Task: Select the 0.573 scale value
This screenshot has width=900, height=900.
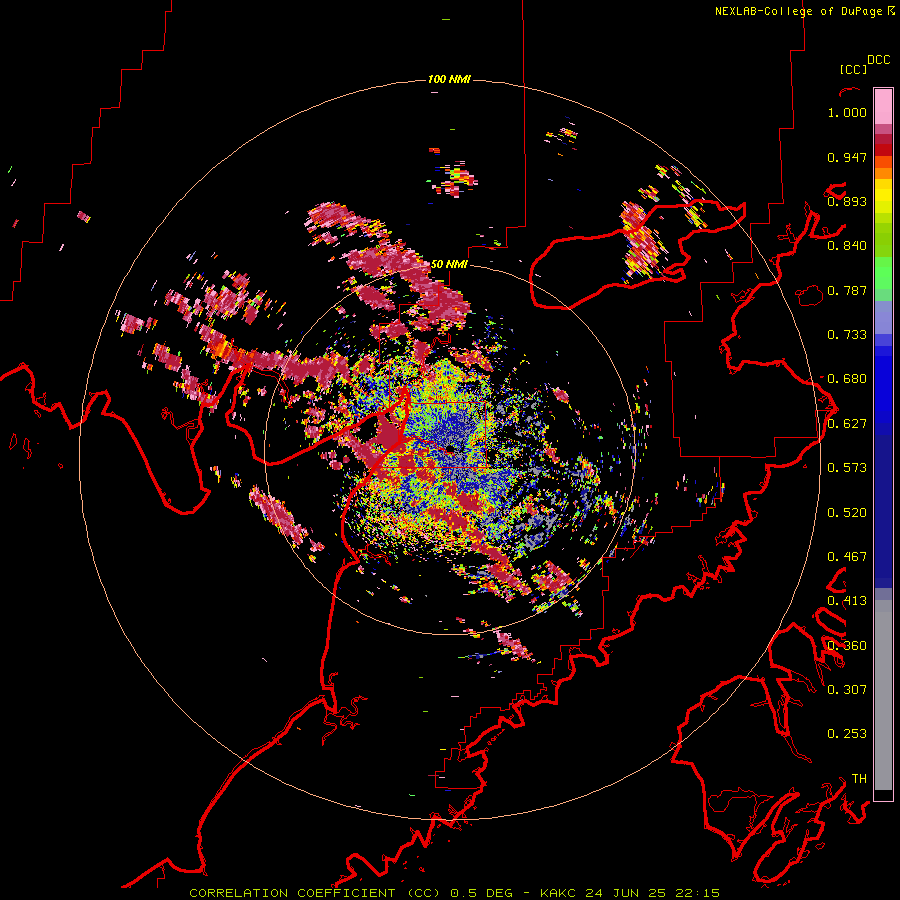Action: pyautogui.click(x=847, y=468)
